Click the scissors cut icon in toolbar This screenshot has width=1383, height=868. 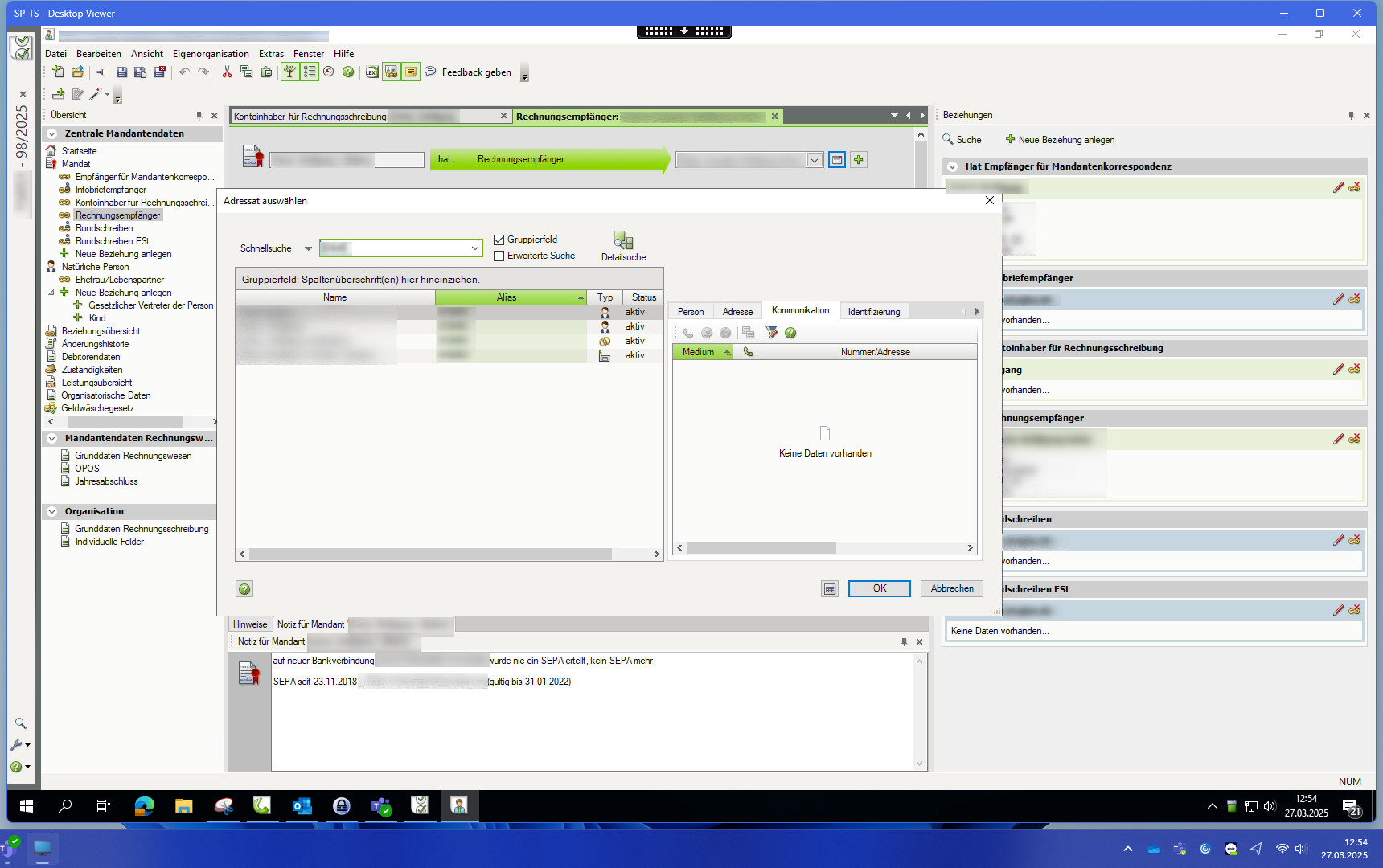(x=227, y=72)
